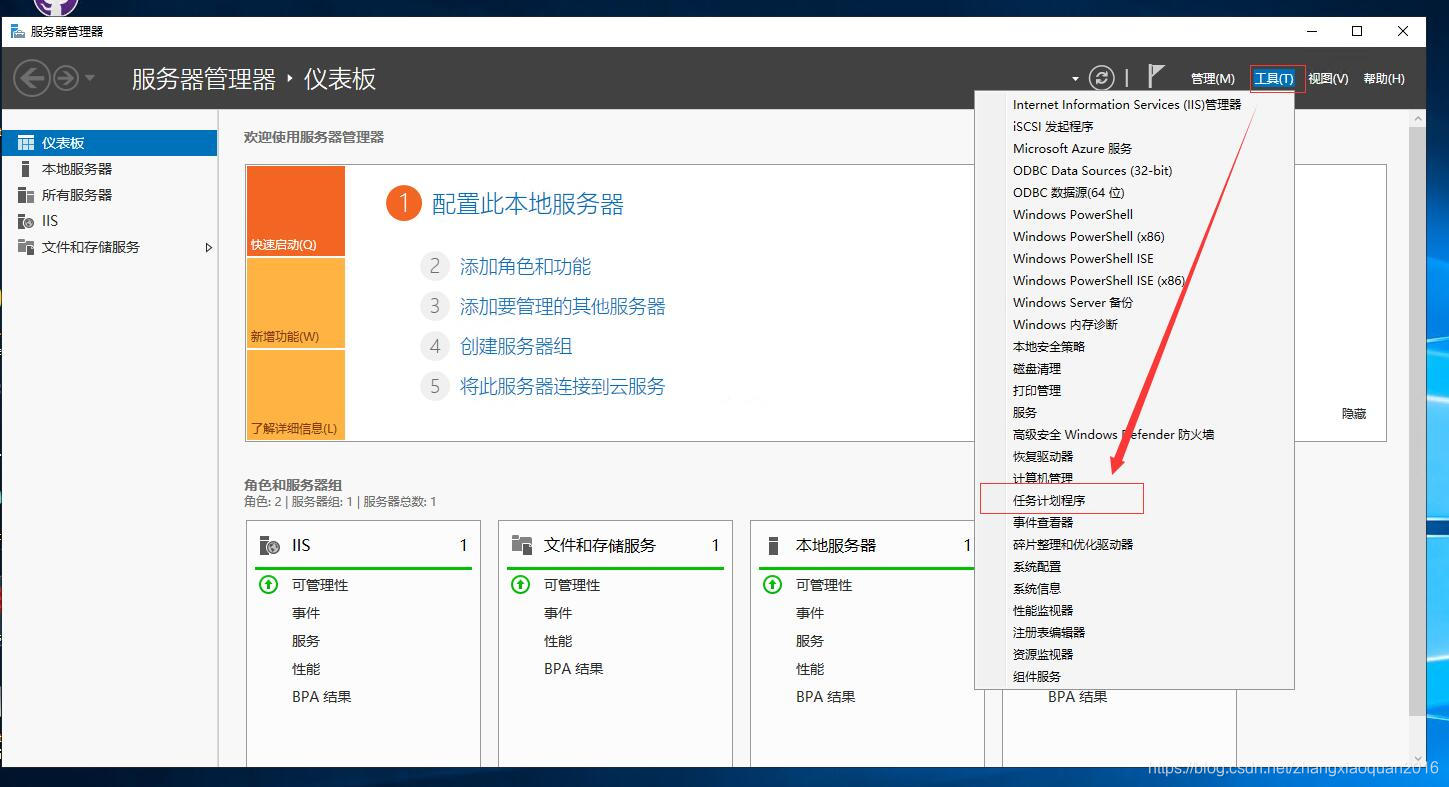
Task: Click IIS tile header icon
Action: (x=270, y=545)
